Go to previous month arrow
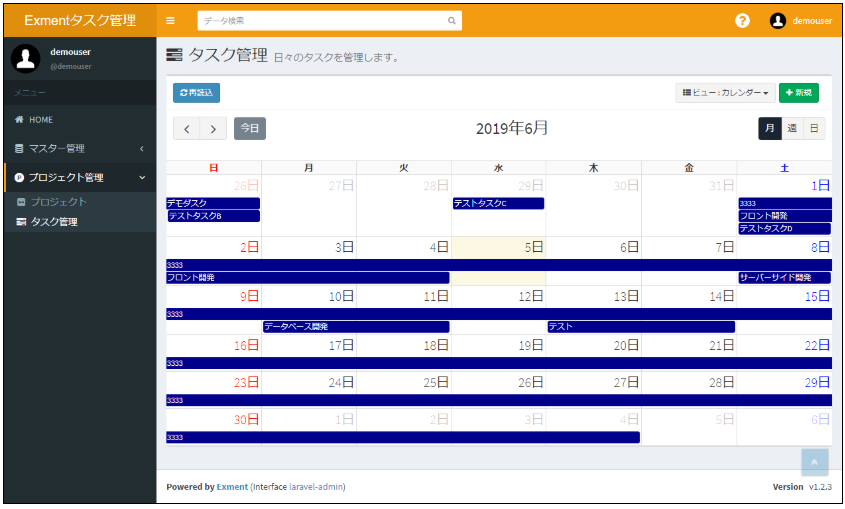Screen dimensions: 845x509 point(186,129)
